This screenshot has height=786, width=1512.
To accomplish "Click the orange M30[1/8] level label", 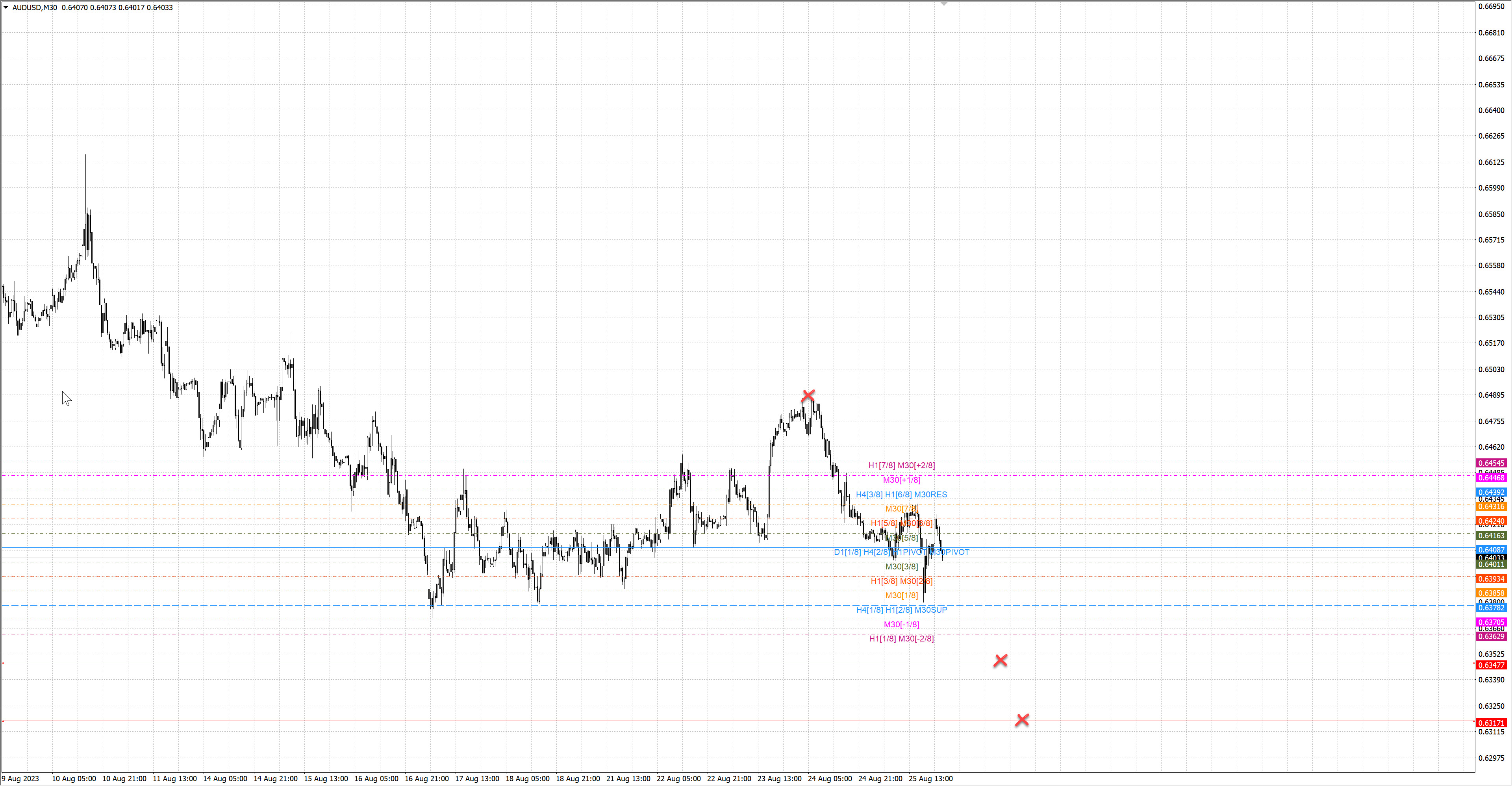I will pyautogui.click(x=901, y=595).
